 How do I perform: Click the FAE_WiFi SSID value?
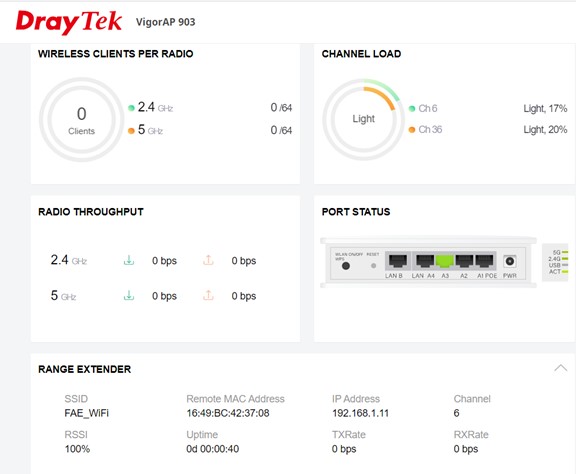(x=87, y=413)
